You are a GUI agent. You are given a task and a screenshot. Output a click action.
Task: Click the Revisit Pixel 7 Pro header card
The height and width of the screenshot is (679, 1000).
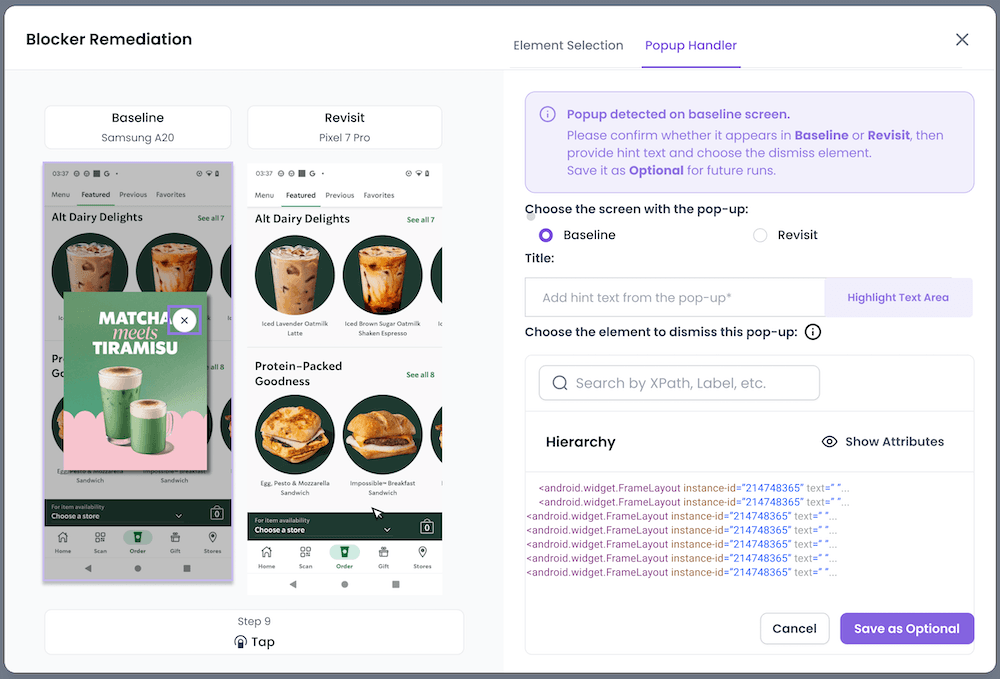(x=344, y=127)
